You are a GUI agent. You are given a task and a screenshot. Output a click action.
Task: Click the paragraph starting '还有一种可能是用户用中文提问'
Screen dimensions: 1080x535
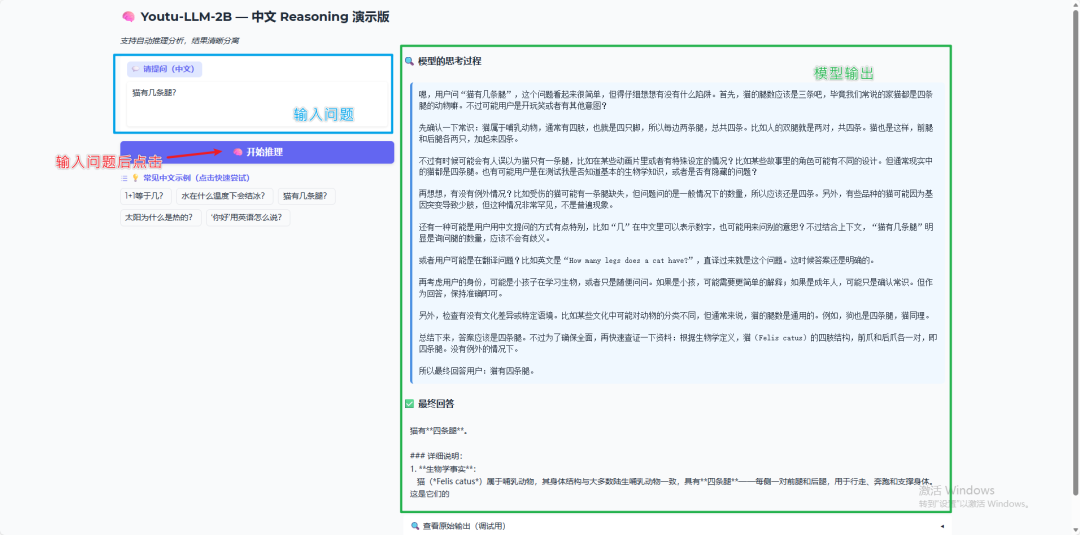click(676, 233)
